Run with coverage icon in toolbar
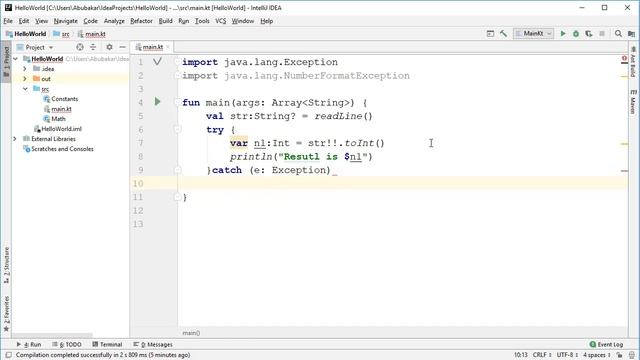This screenshot has height=360, width=640. pyautogui.click(x=589, y=33)
